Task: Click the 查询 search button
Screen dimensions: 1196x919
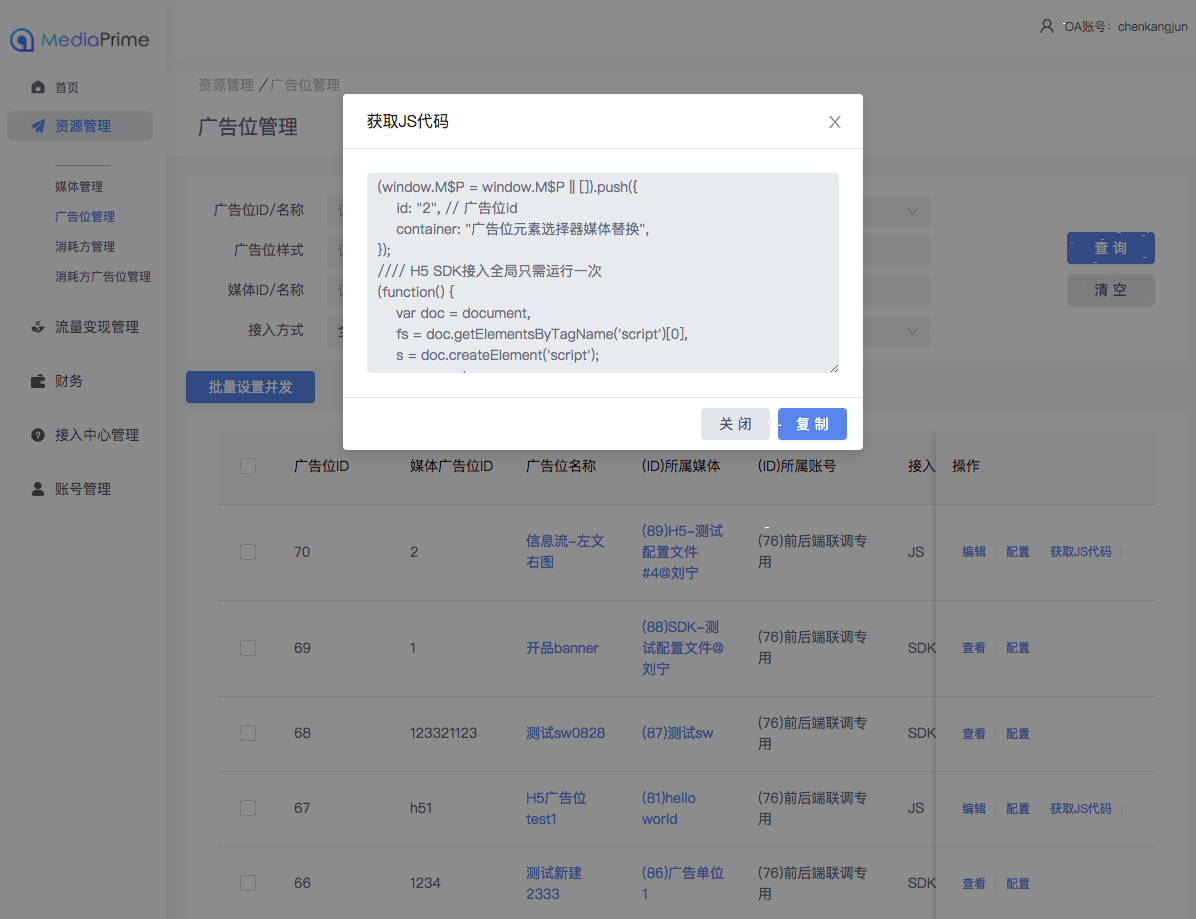Action: [1111, 248]
